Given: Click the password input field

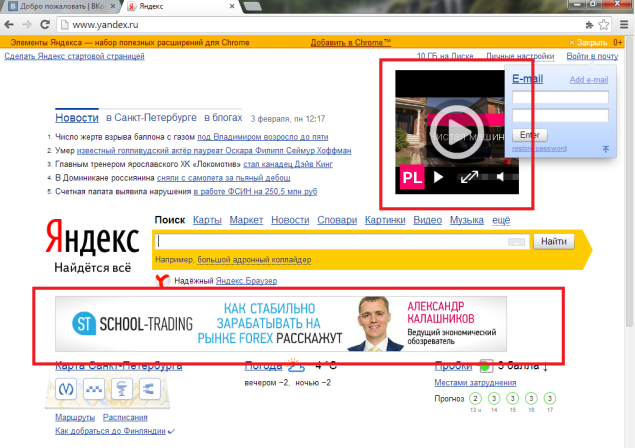Looking at the screenshot, I should point(560,115).
